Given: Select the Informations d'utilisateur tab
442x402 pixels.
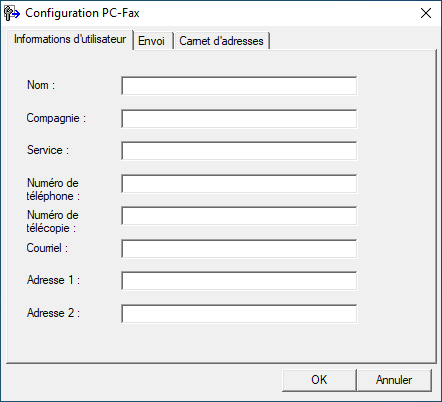Looking at the screenshot, I should [70, 39].
